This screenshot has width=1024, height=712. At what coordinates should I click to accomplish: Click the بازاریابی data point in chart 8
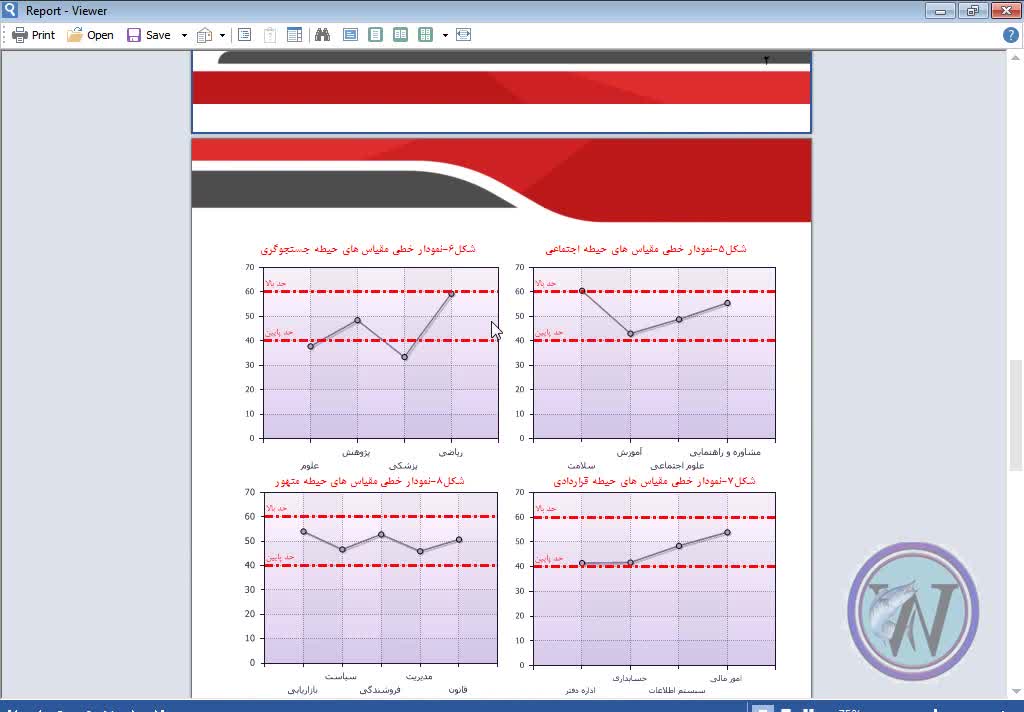pos(304,532)
